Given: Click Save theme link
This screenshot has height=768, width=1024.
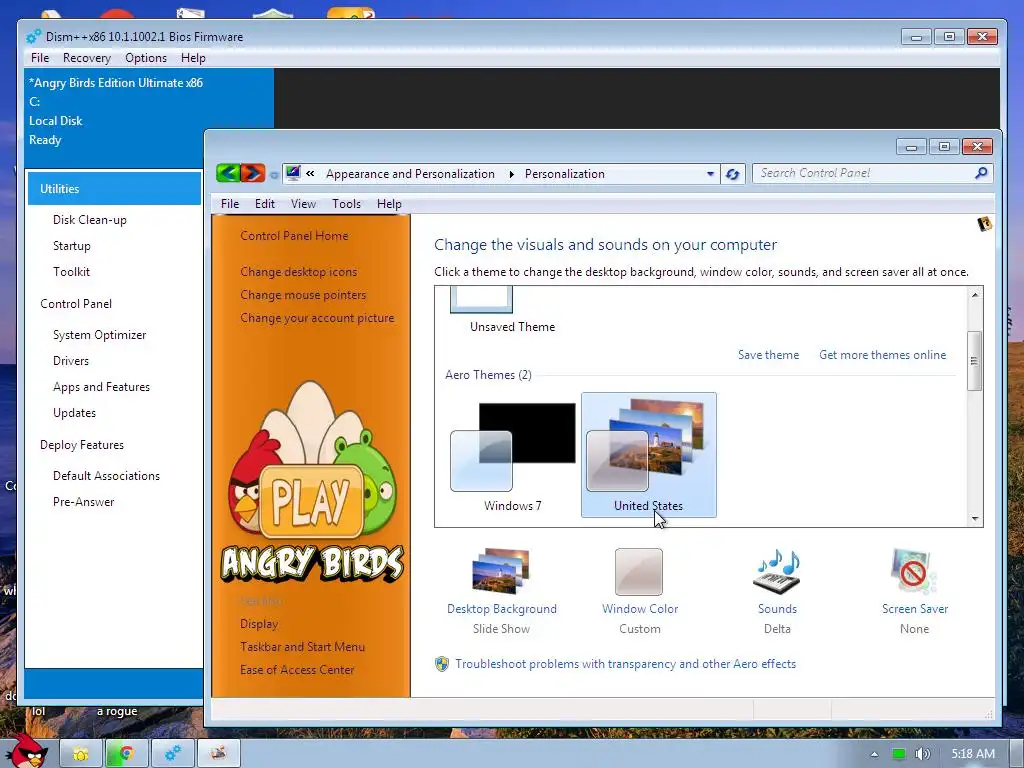Looking at the screenshot, I should point(768,355).
